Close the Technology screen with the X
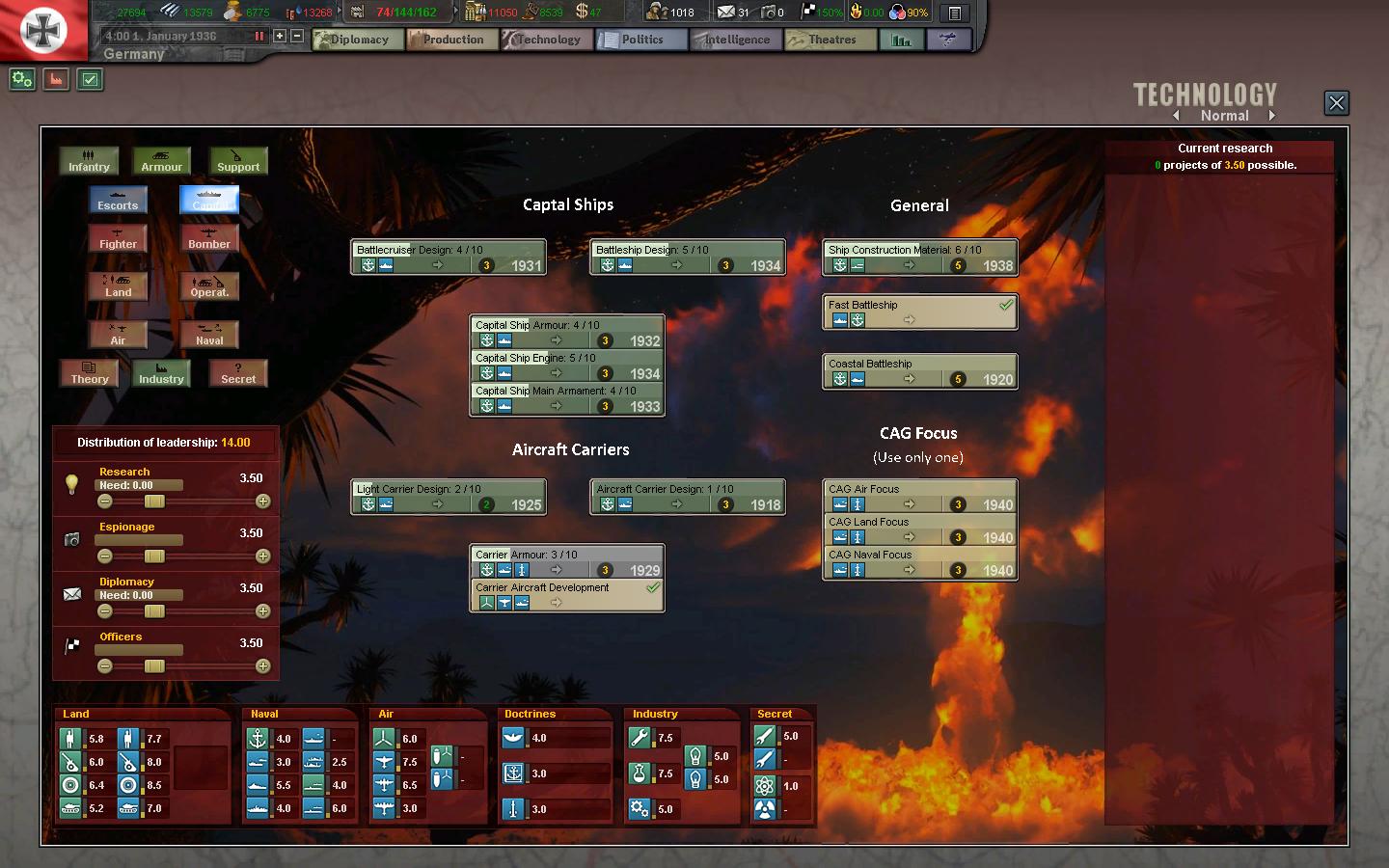The image size is (1389, 868). point(1336,103)
